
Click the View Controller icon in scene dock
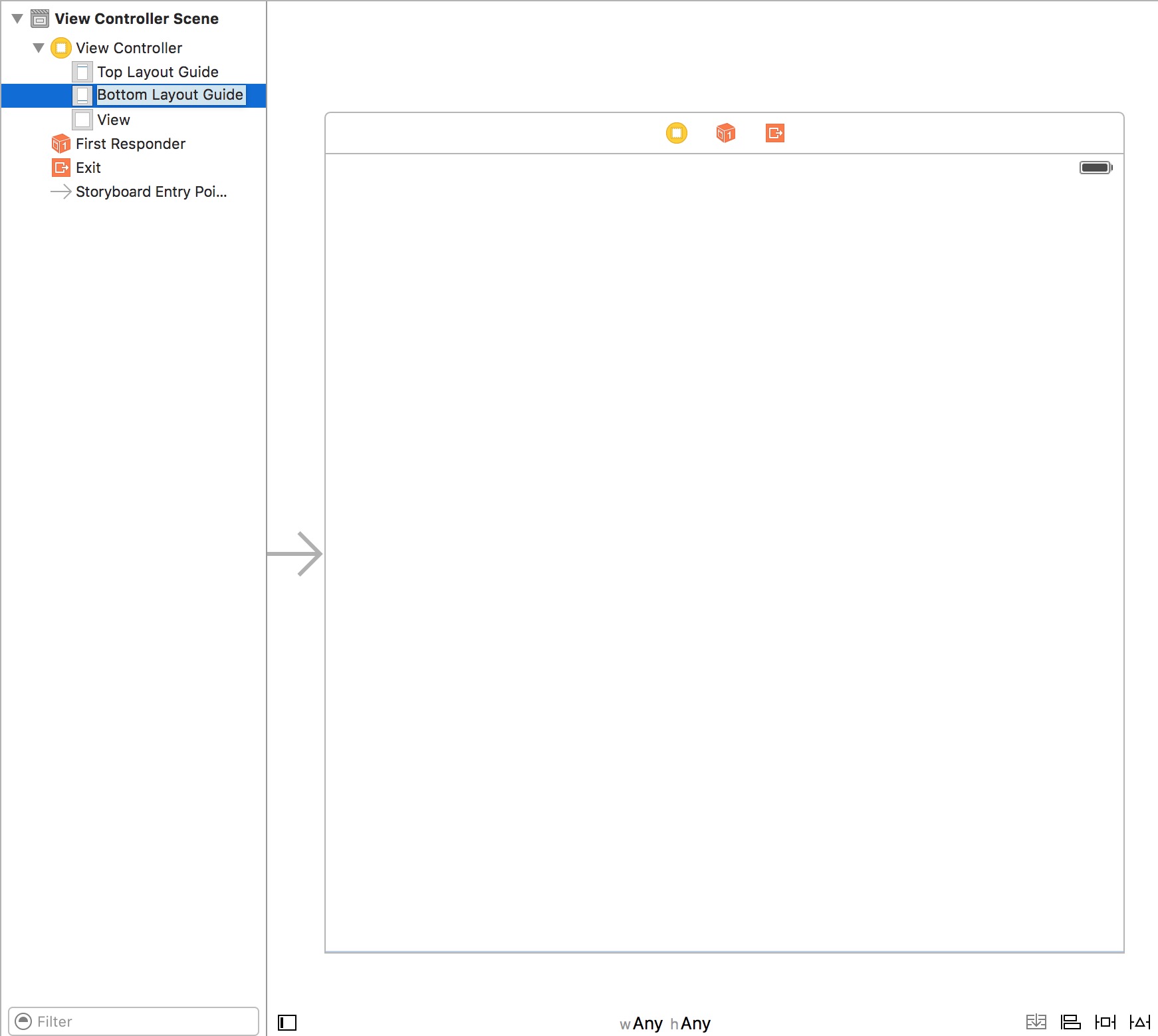(677, 133)
